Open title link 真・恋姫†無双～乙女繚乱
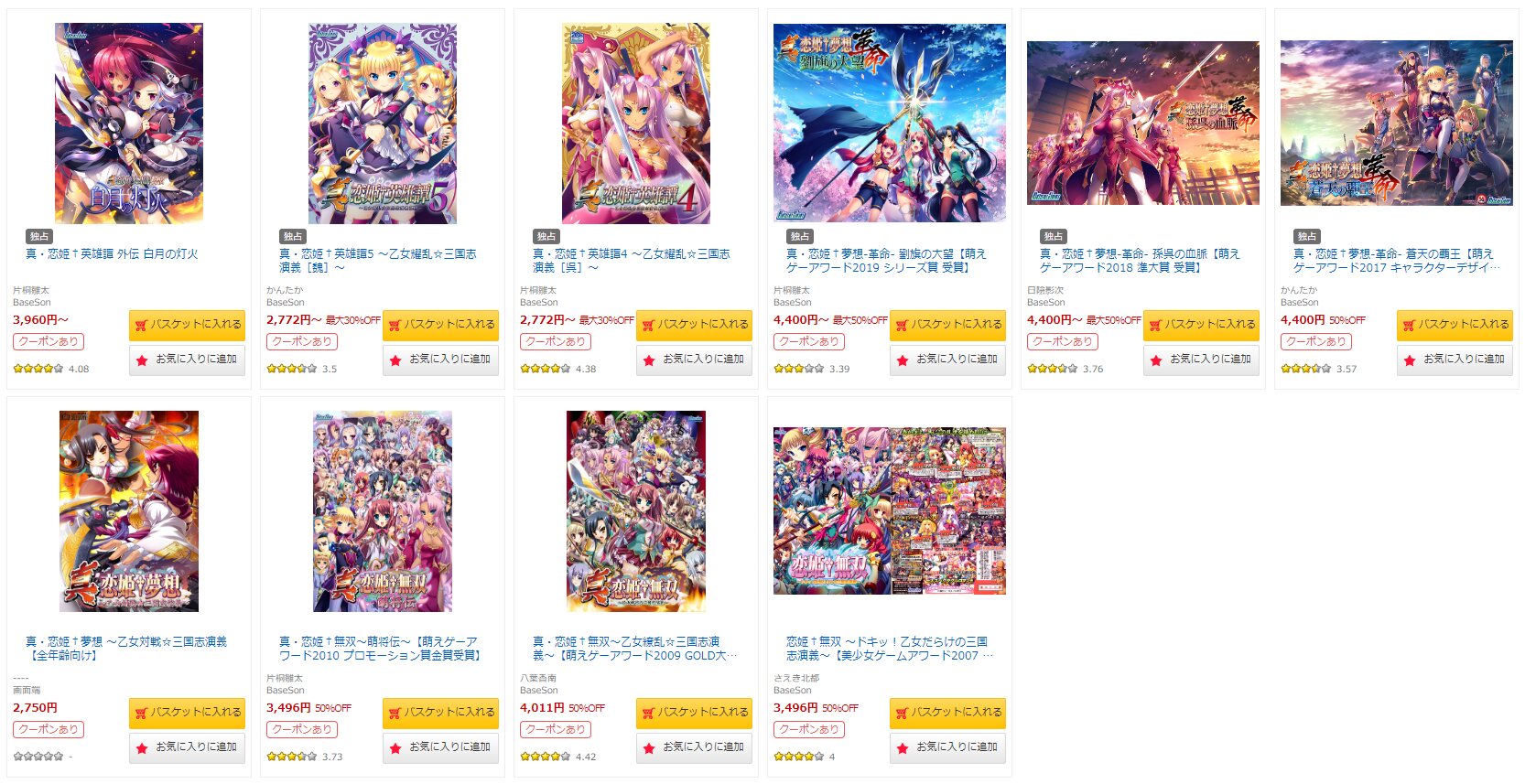Screen dimensions: 1525x784 [634, 649]
